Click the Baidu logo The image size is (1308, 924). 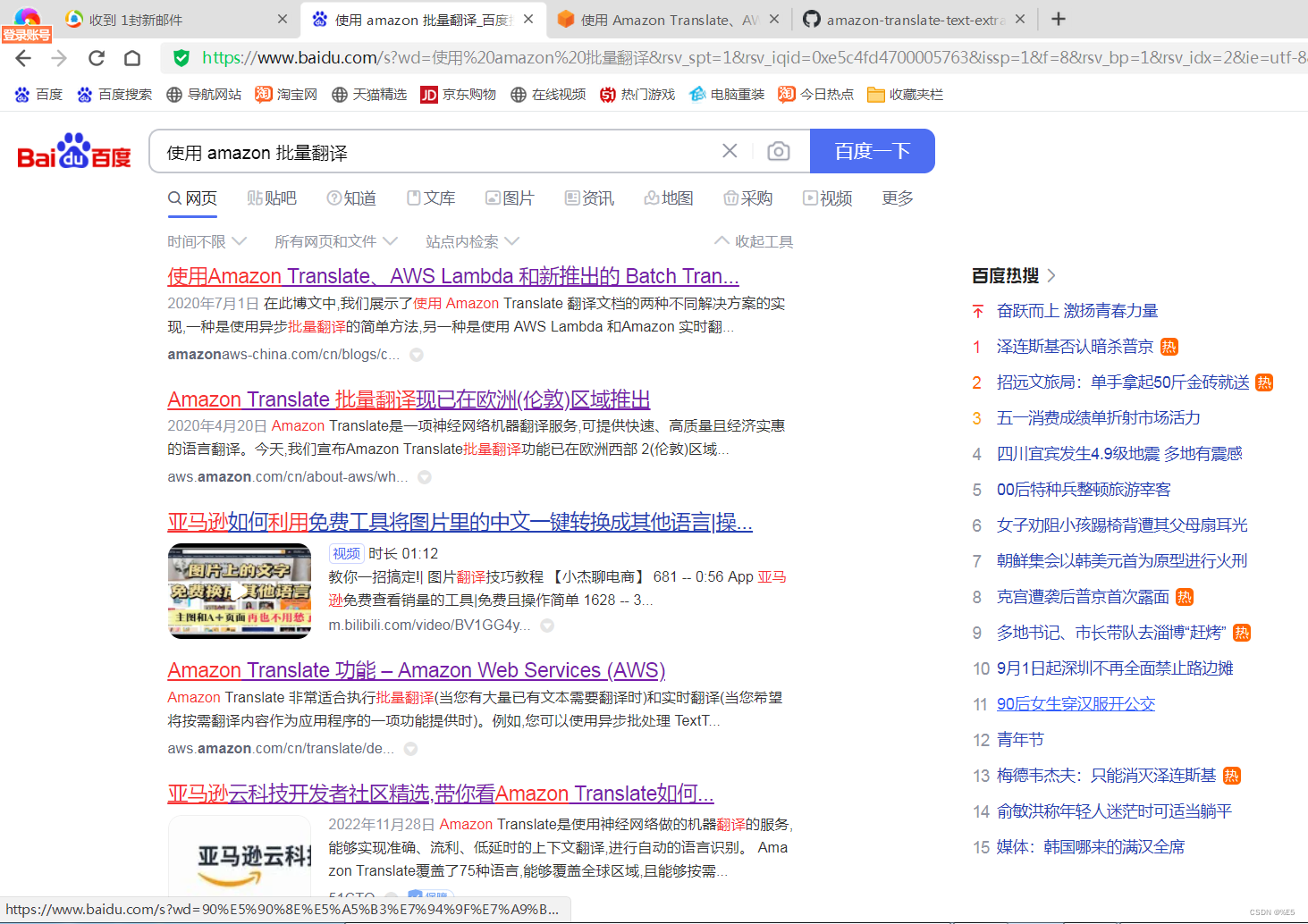pos(74,152)
